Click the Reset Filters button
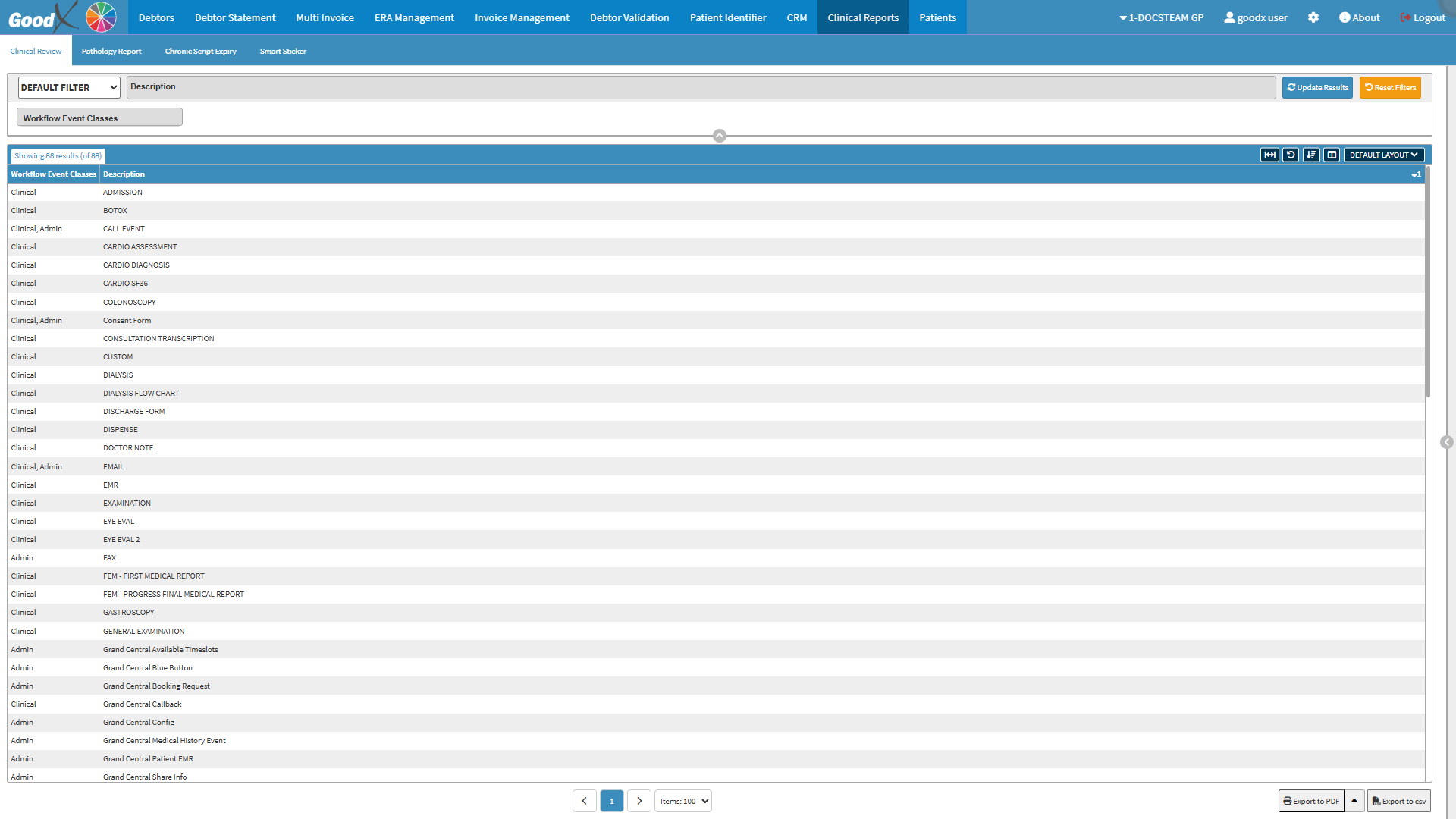1456x819 pixels. (x=1390, y=87)
